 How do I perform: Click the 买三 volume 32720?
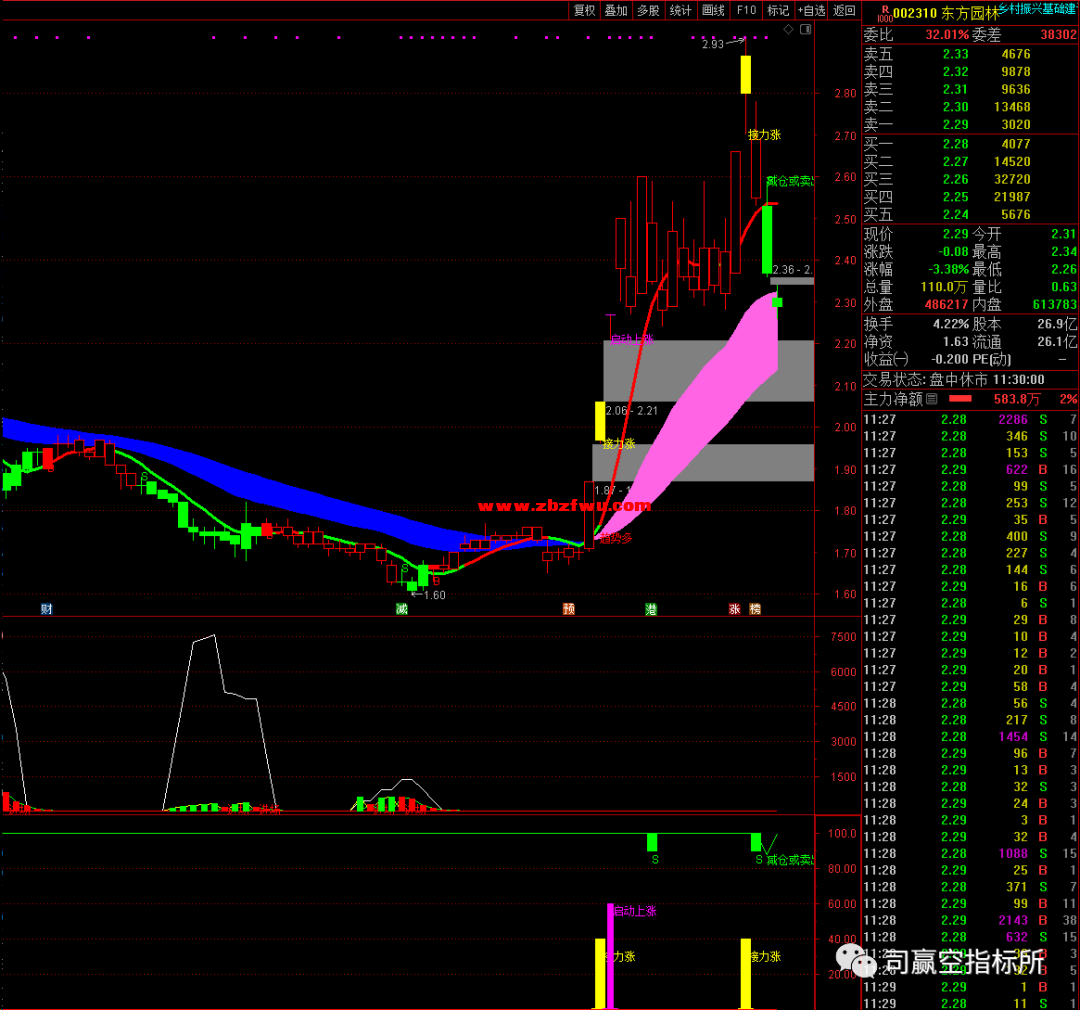click(1012, 179)
